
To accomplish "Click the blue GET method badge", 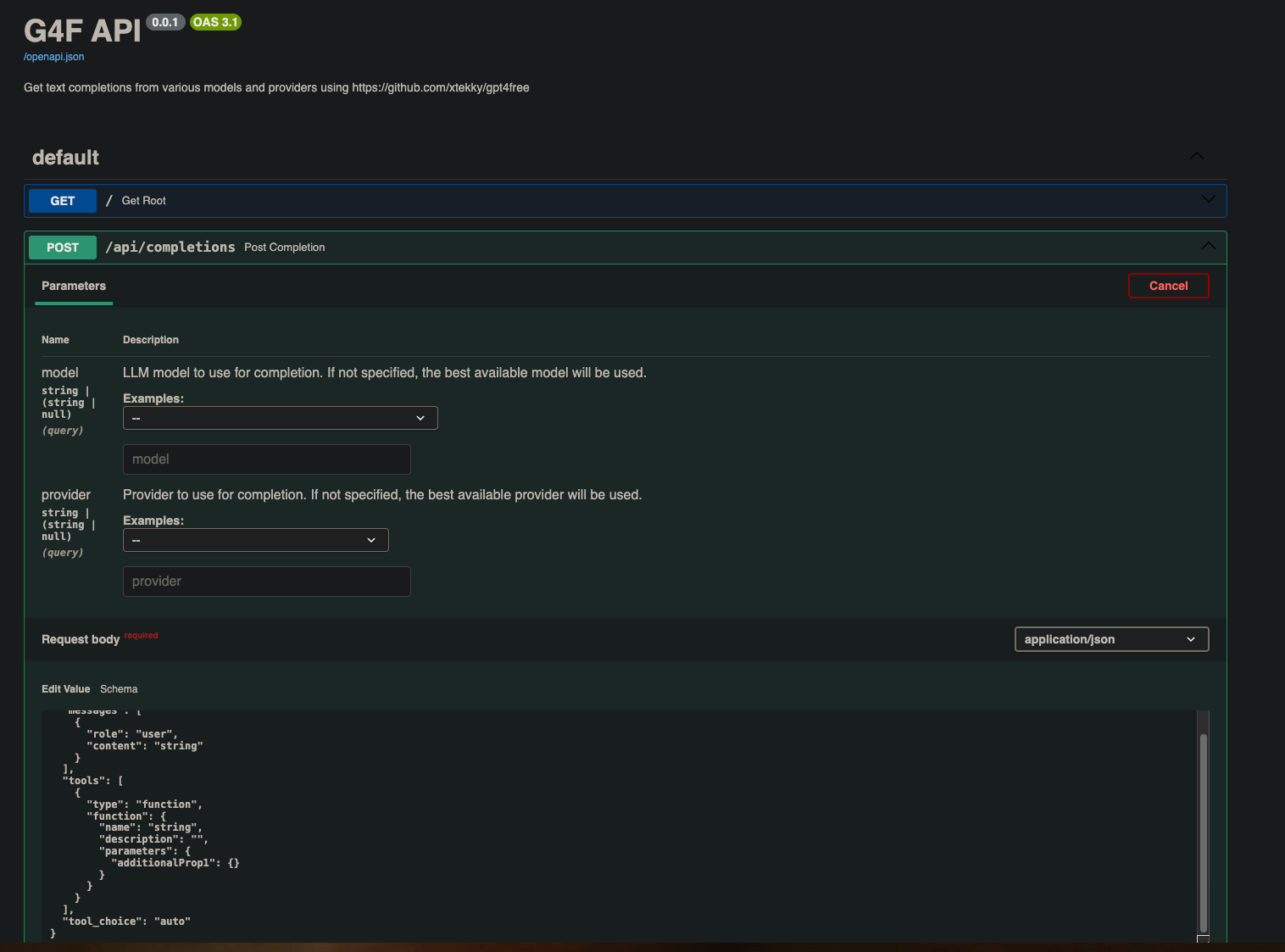I will 63,201.
